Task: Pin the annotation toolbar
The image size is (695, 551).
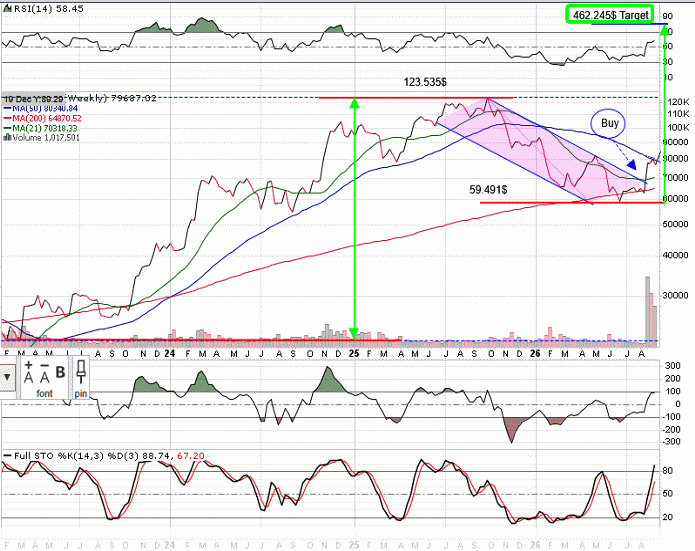Action: coord(81,372)
